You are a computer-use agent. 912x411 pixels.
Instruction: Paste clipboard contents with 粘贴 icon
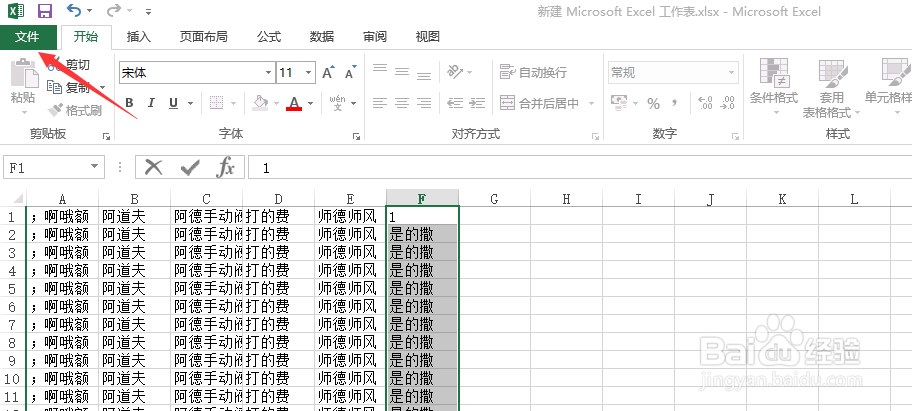pos(24,73)
